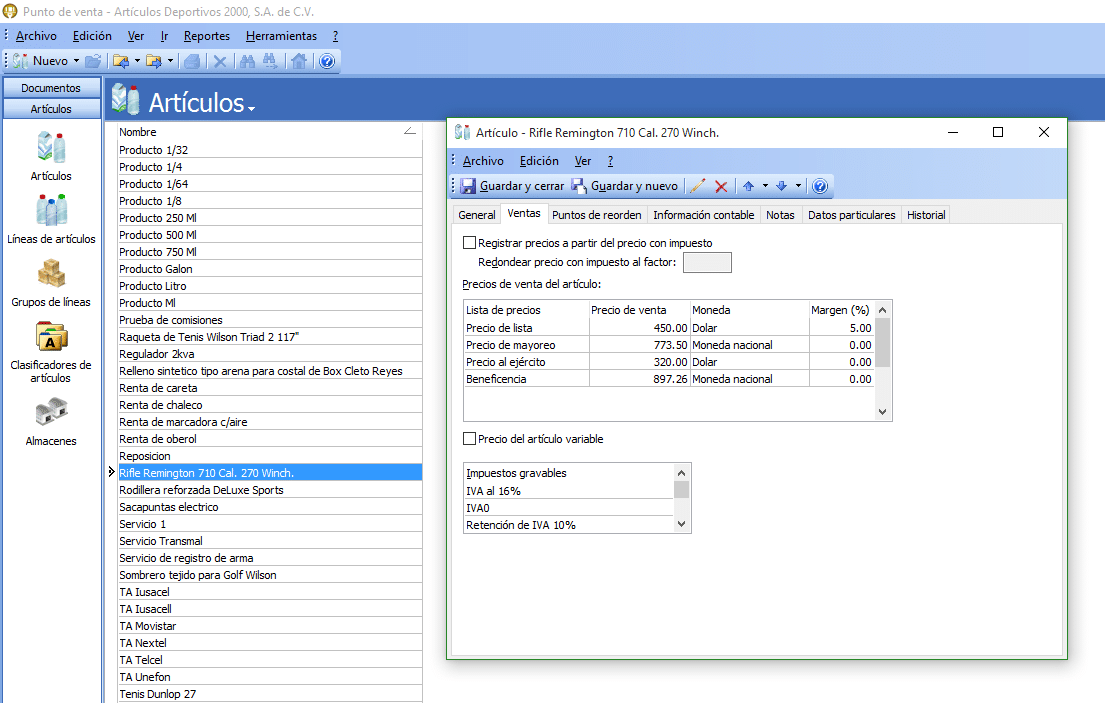Click the import folder icon with left arrow
This screenshot has width=1105, height=703.
pos(121,61)
